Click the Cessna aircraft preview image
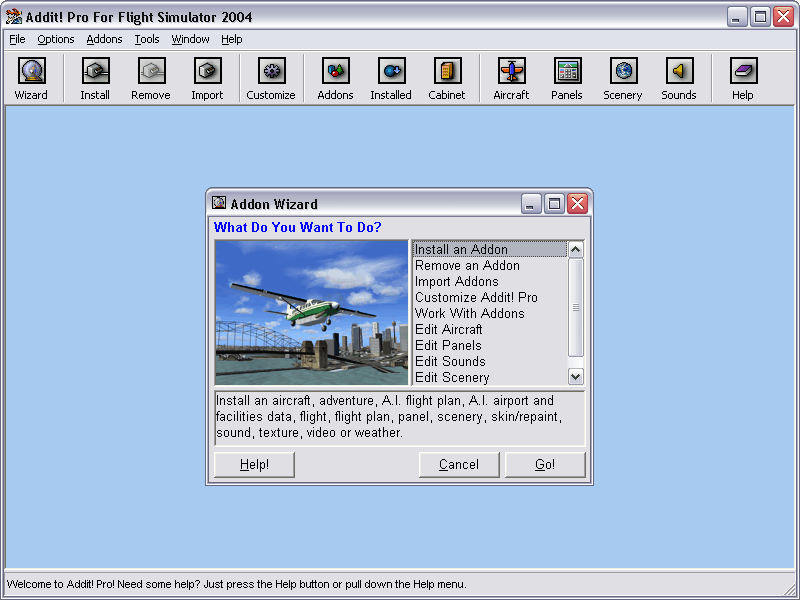 coord(312,312)
